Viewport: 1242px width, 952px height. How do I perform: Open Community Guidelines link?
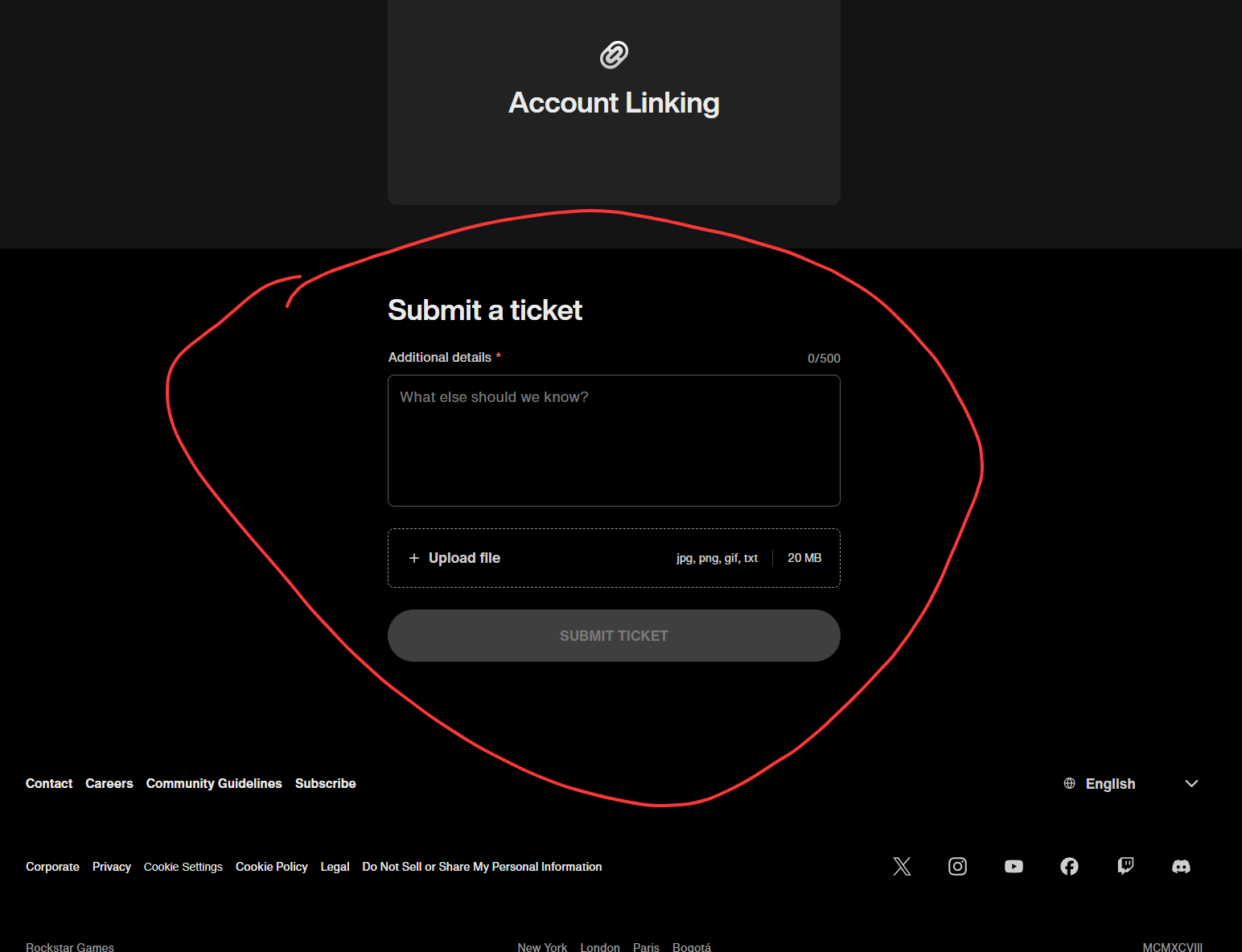(x=214, y=783)
